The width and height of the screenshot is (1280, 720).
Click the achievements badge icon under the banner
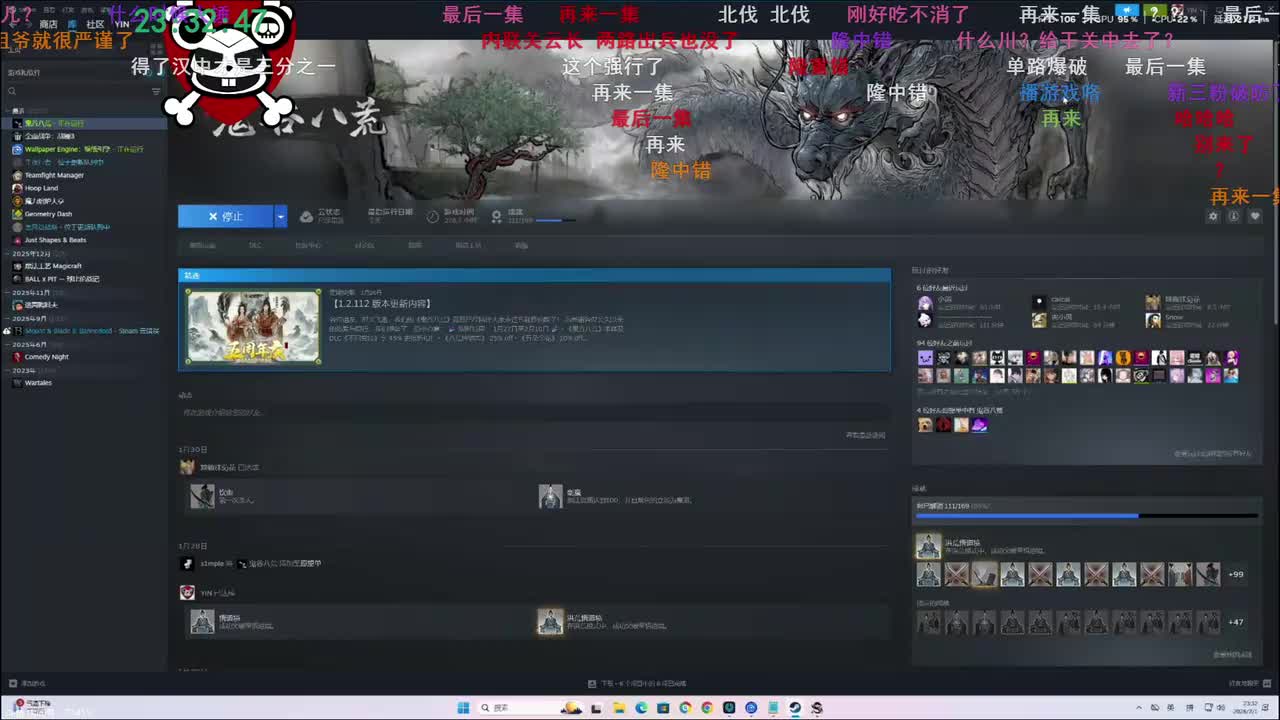[x=496, y=216]
